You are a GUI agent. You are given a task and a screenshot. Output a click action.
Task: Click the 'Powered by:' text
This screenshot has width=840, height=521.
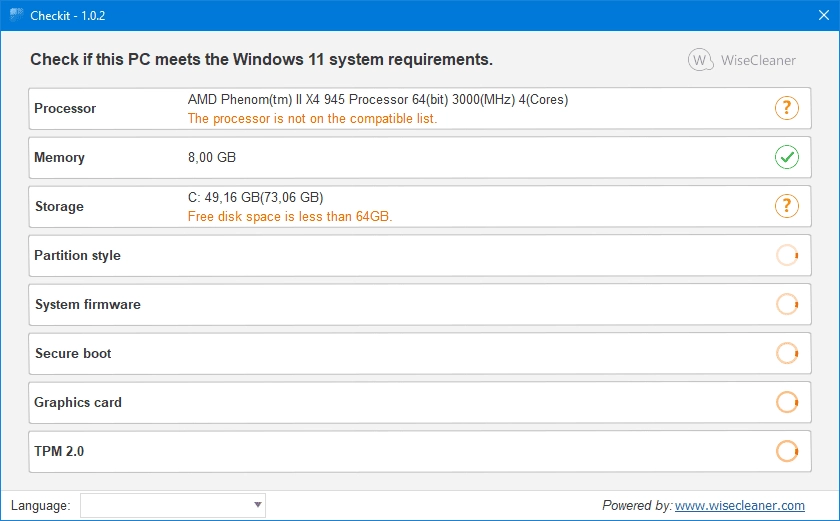(637, 505)
